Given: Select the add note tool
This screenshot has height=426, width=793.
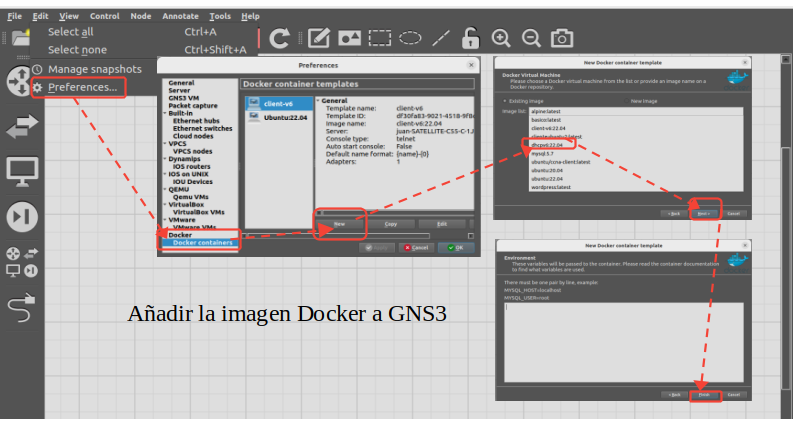Looking at the screenshot, I should (x=319, y=38).
